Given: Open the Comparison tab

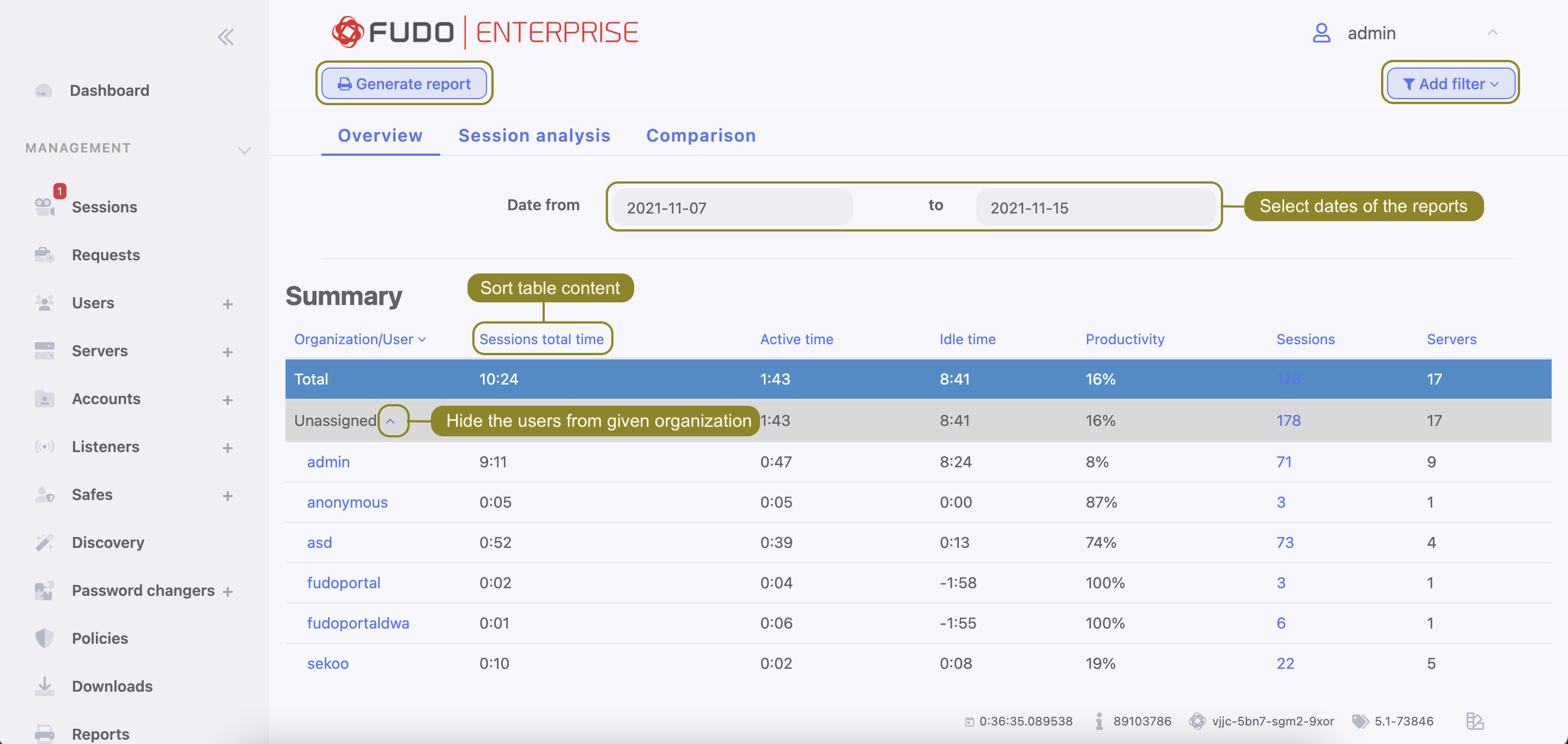Looking at the screenshot, I should tap(701, 135).
